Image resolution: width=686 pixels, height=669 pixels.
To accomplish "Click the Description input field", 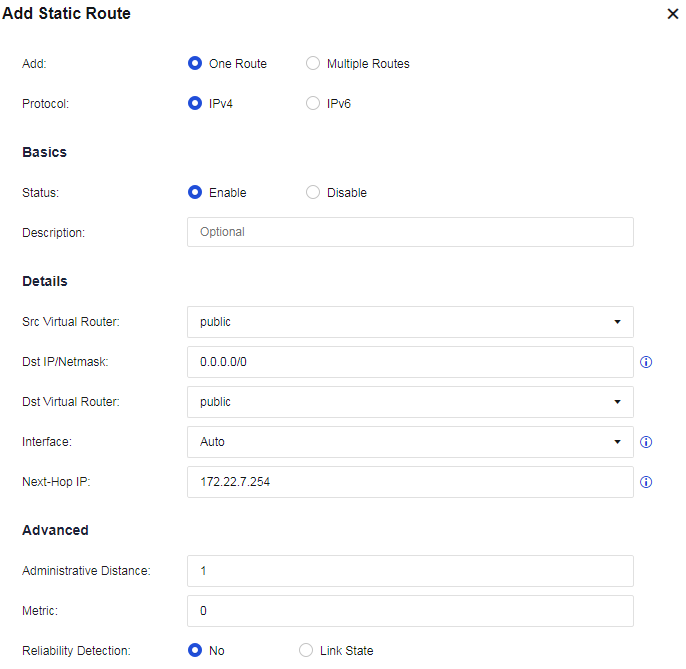I will (x=410, y=232).
